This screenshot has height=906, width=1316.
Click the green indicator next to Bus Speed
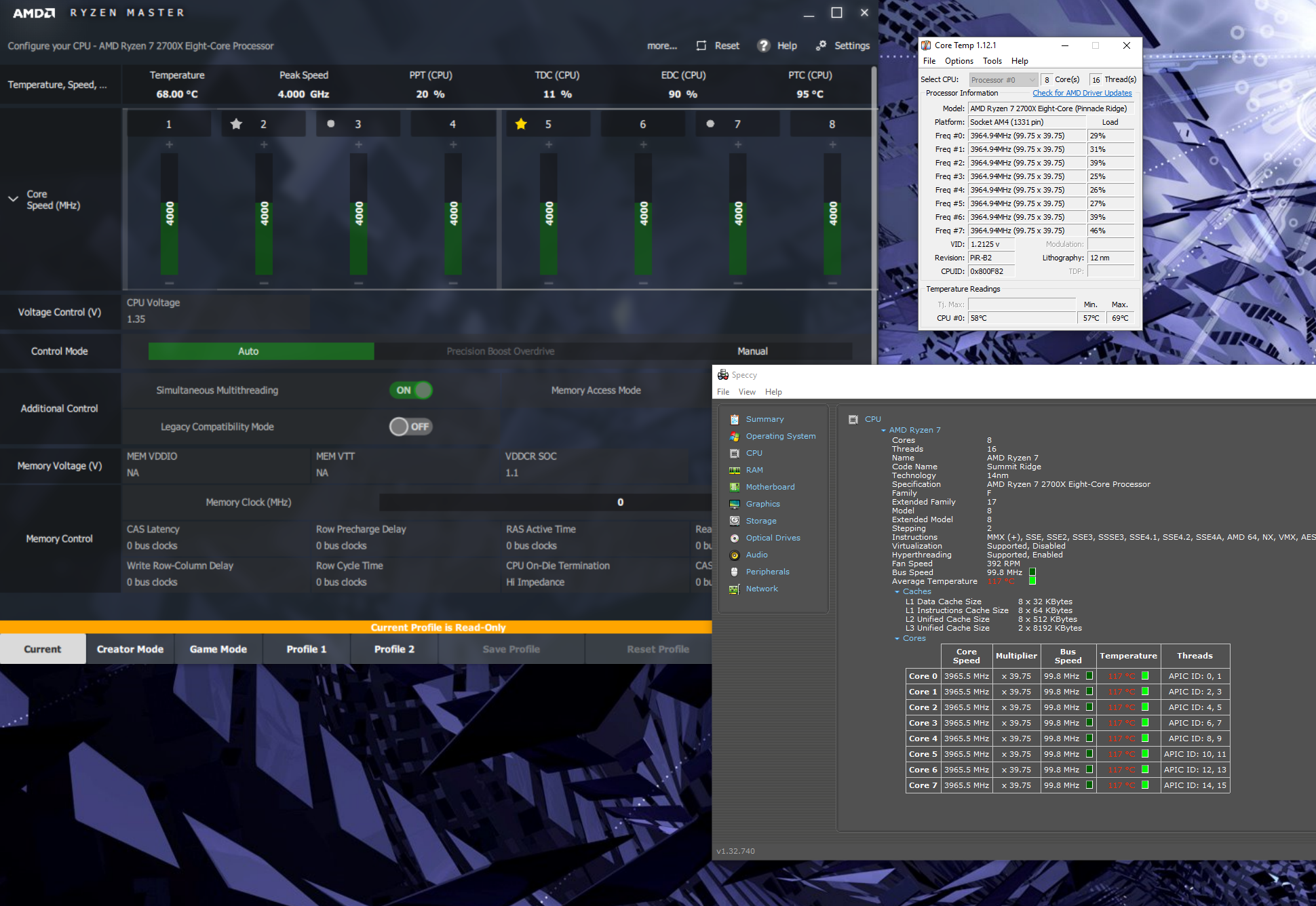coord(1032,572)
